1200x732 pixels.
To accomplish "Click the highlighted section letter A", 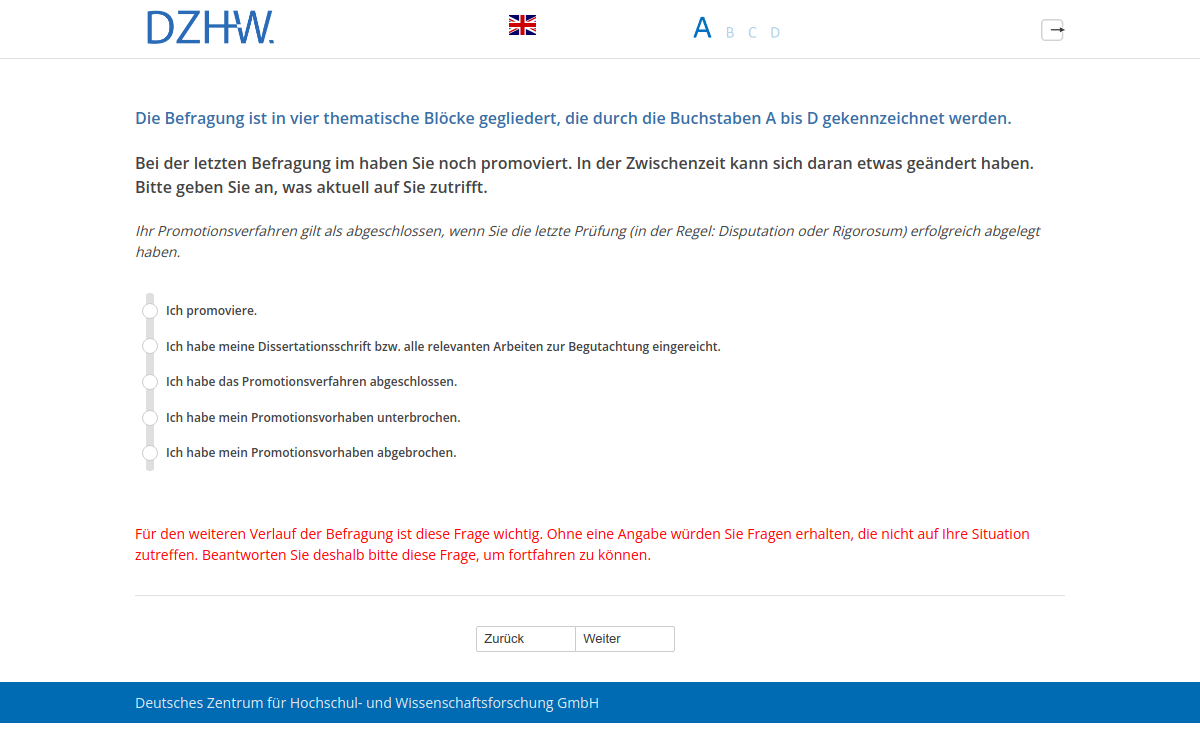I will (x=702, y=27).
